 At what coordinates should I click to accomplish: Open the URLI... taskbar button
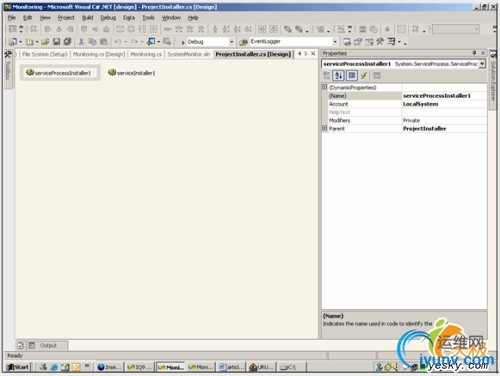[261, 367]
